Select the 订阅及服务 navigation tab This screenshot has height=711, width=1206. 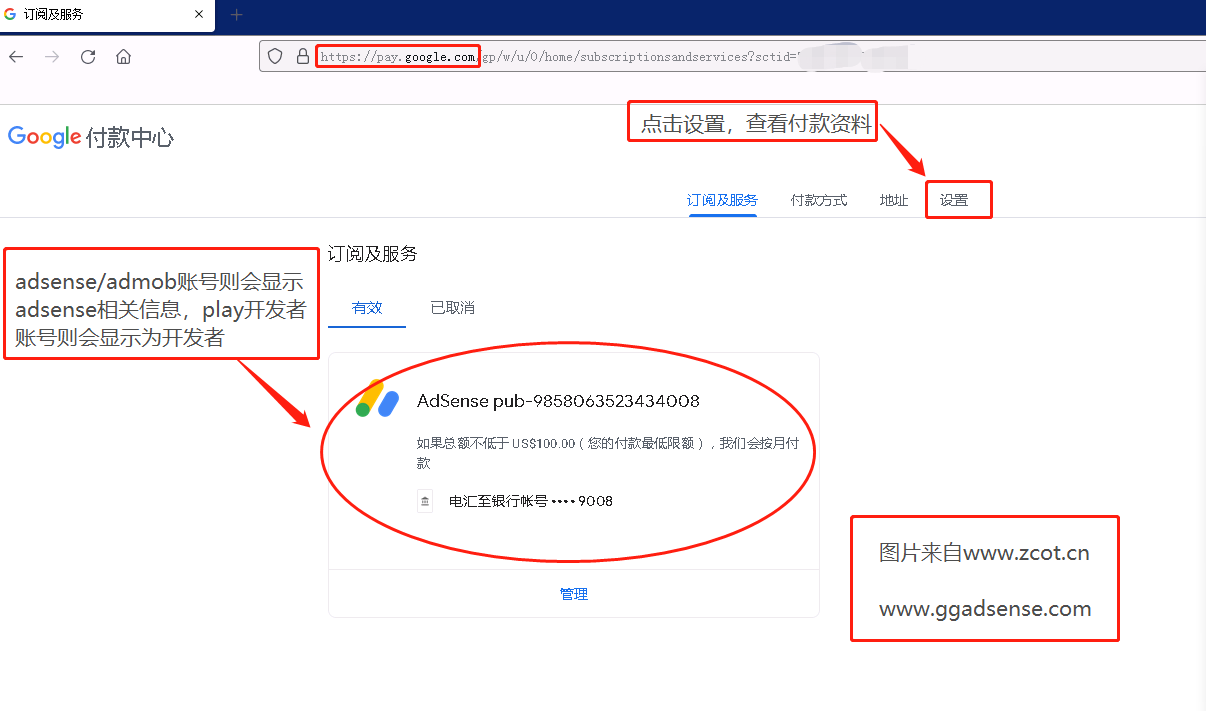722,200
